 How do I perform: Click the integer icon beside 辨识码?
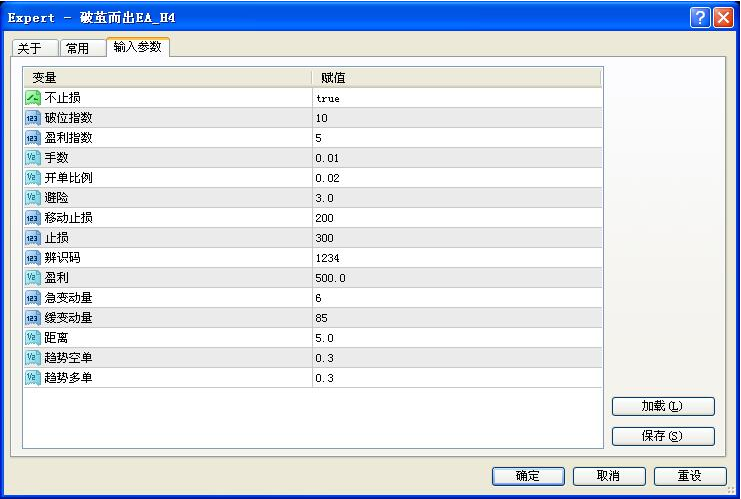coord(33,258)
